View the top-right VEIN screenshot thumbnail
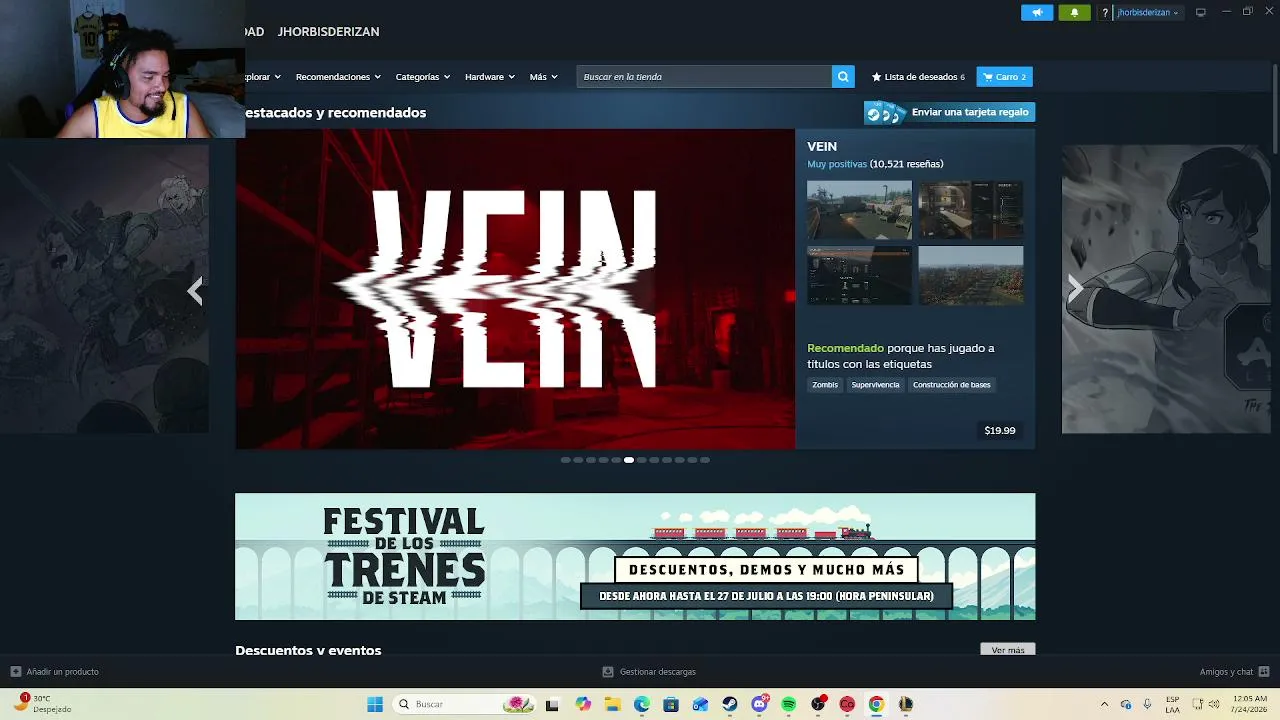Viewport: 1280px width, 720px height. [x=971, y=210]
